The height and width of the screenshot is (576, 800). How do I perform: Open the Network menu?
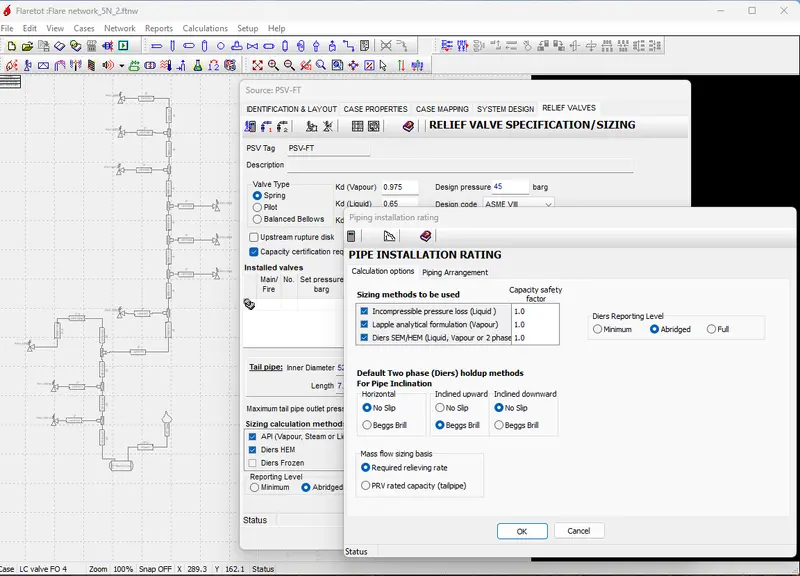120,28
